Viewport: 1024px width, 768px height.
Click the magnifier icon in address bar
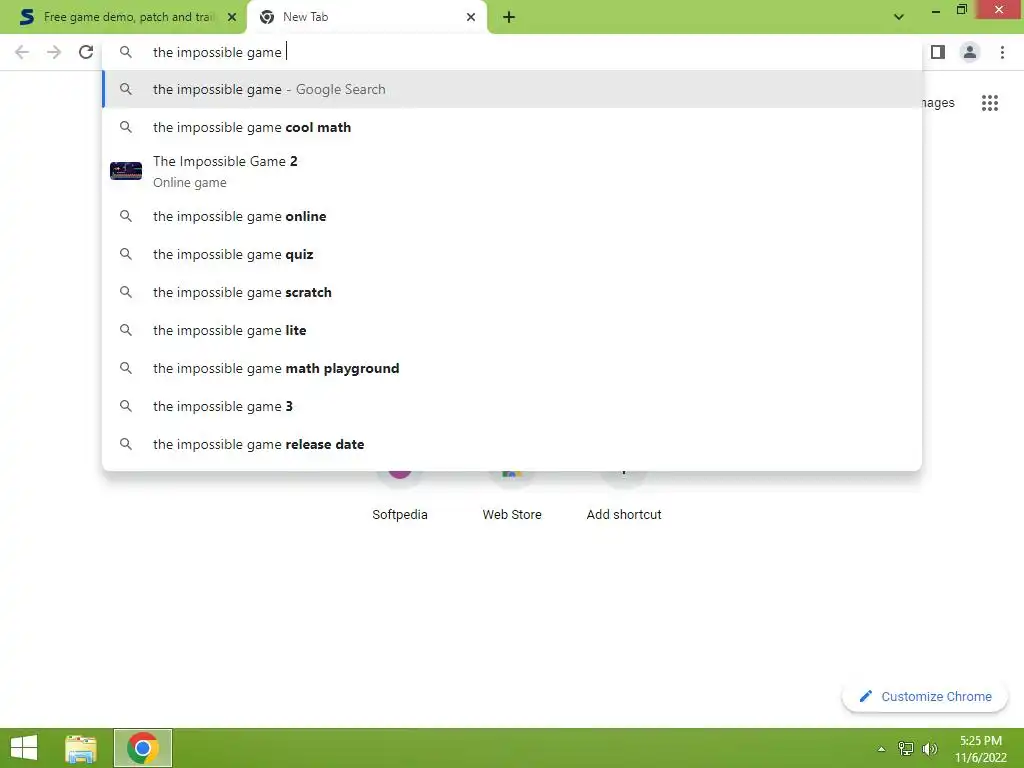(x=126, y=52)
